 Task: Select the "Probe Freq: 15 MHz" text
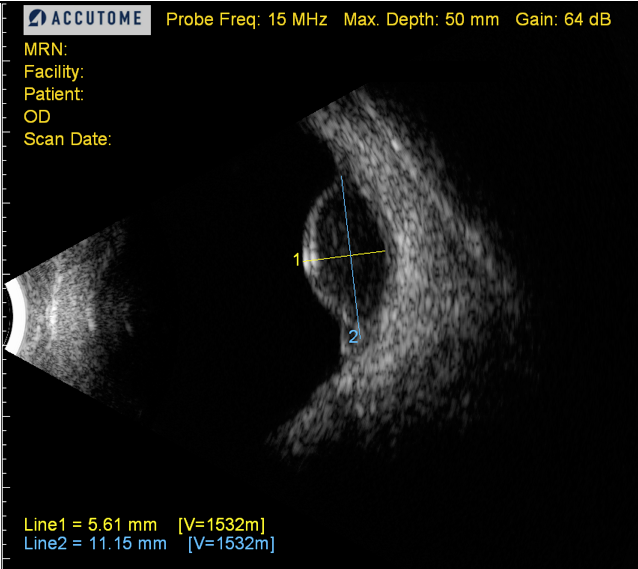tap(247, 20)
